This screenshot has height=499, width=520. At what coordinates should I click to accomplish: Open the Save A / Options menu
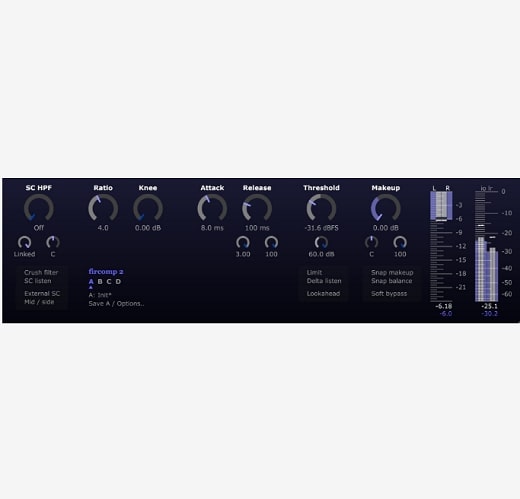click(x=116, y=304)
